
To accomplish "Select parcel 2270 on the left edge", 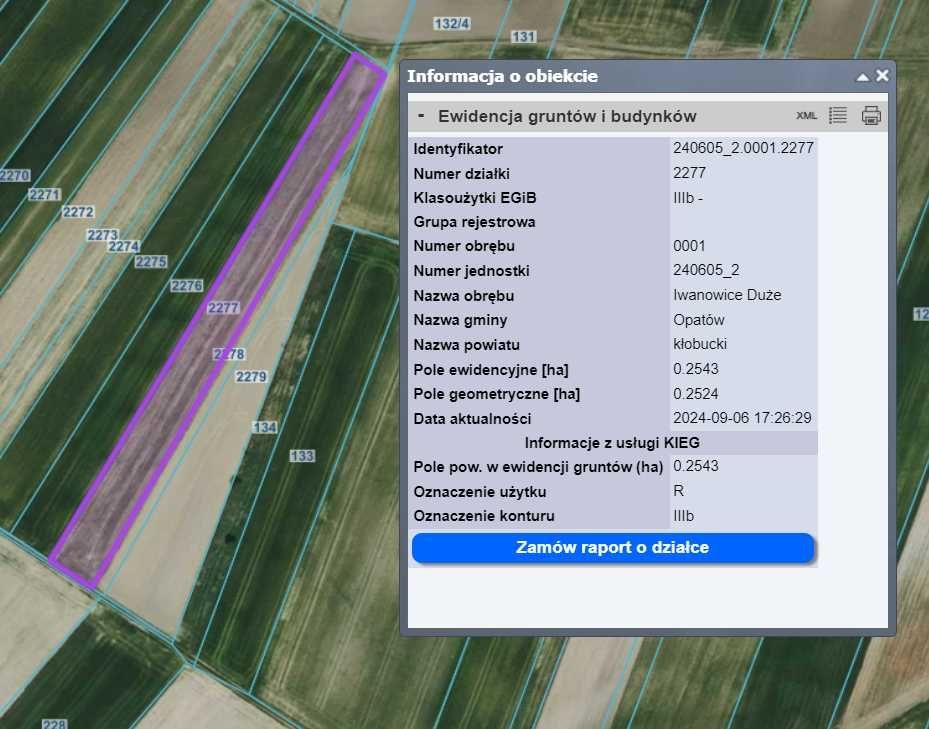I will pyautogui.click(x=14, y=174).
